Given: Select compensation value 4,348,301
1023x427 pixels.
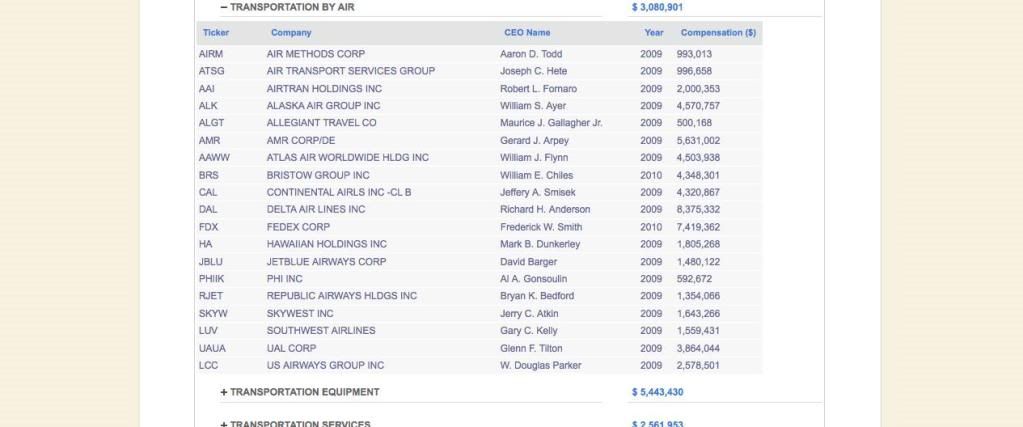Looking at the screenshot, I should (x=698, y=175).
